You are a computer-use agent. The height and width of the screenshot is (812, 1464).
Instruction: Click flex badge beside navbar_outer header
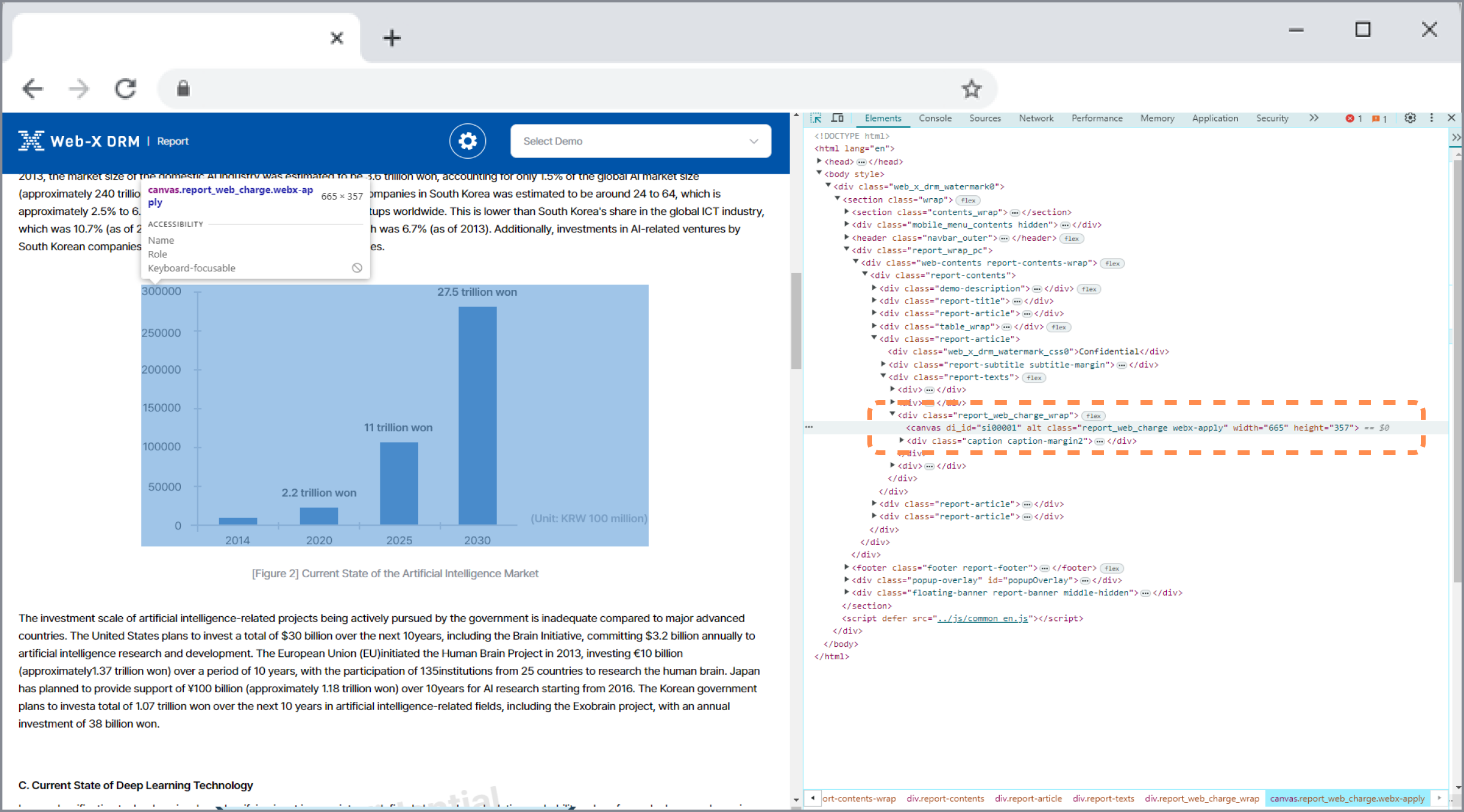[1072, 238]
